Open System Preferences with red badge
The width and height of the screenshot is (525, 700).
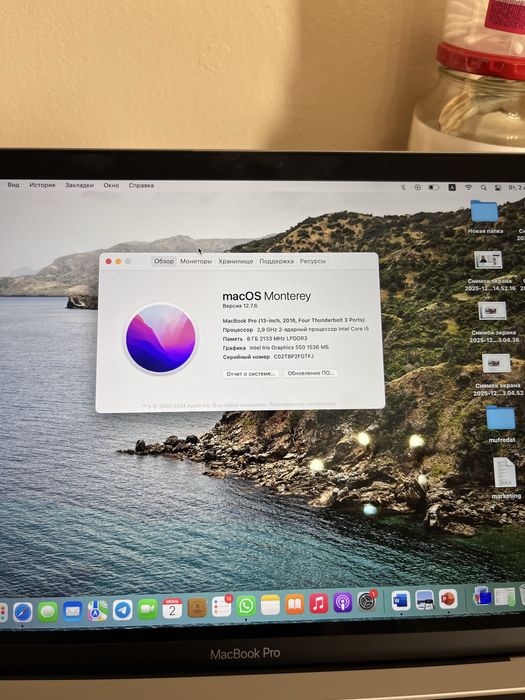tap(367, 602)
